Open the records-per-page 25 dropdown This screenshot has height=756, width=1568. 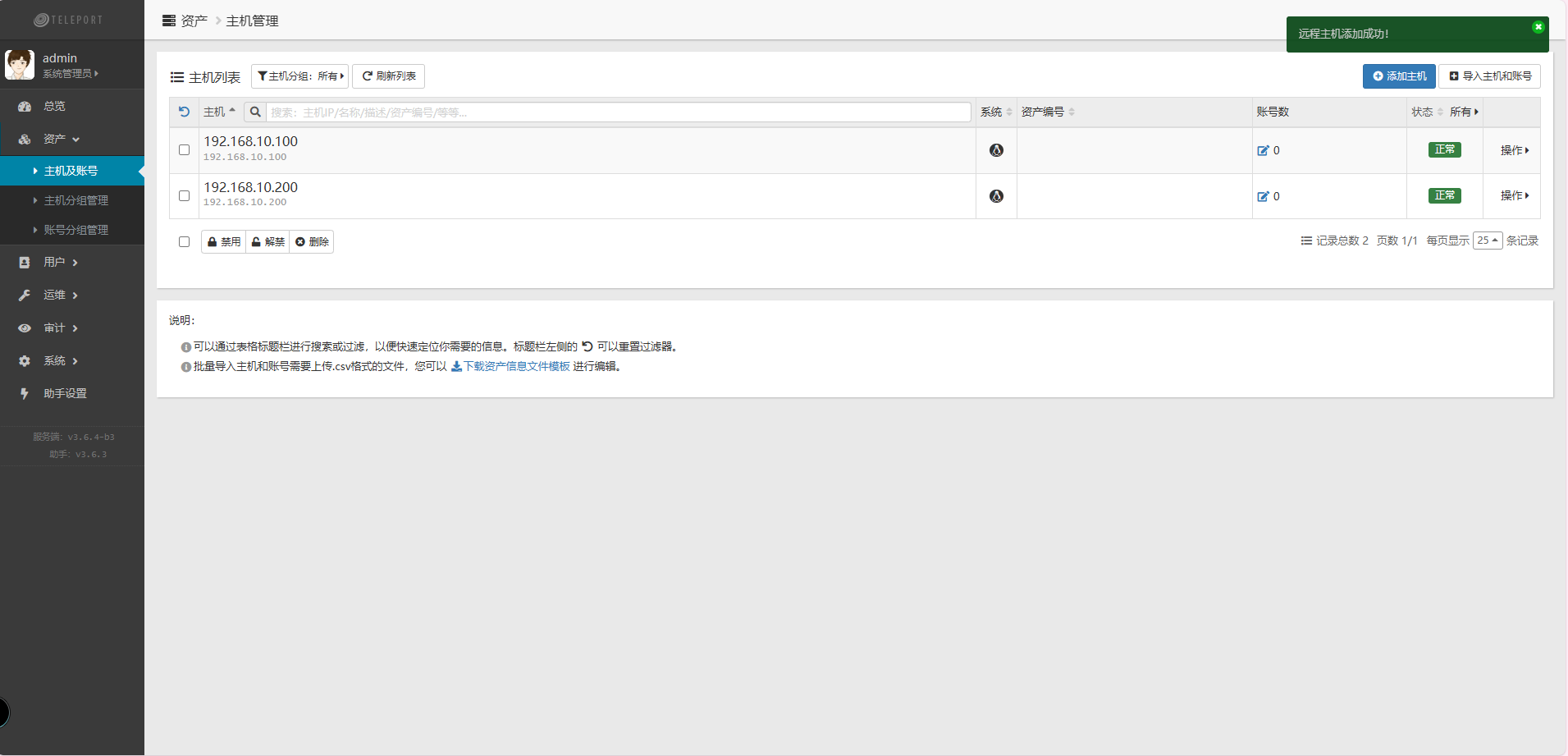[1487, 241]
